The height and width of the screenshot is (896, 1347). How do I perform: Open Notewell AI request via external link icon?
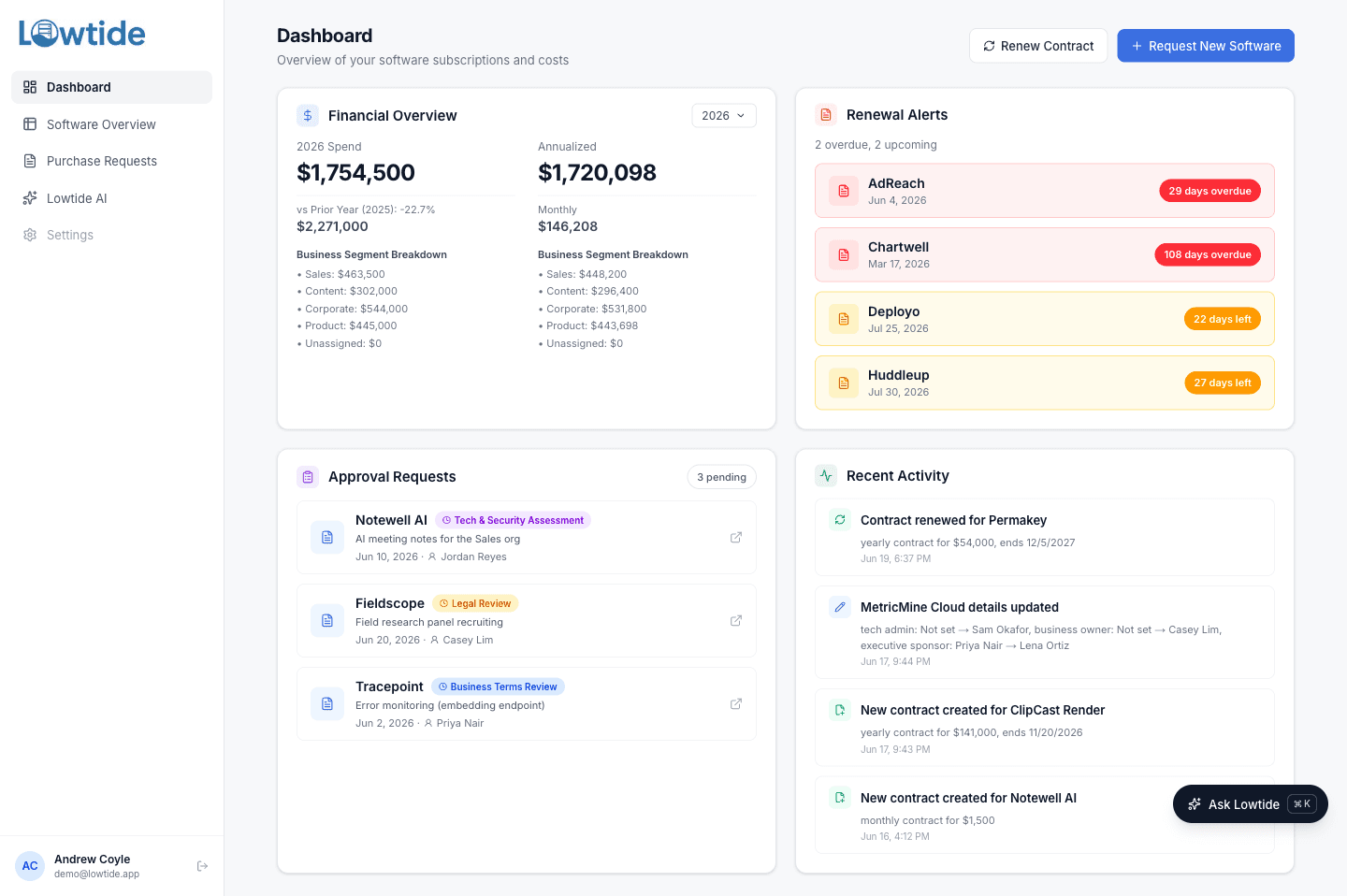point(736,537)
